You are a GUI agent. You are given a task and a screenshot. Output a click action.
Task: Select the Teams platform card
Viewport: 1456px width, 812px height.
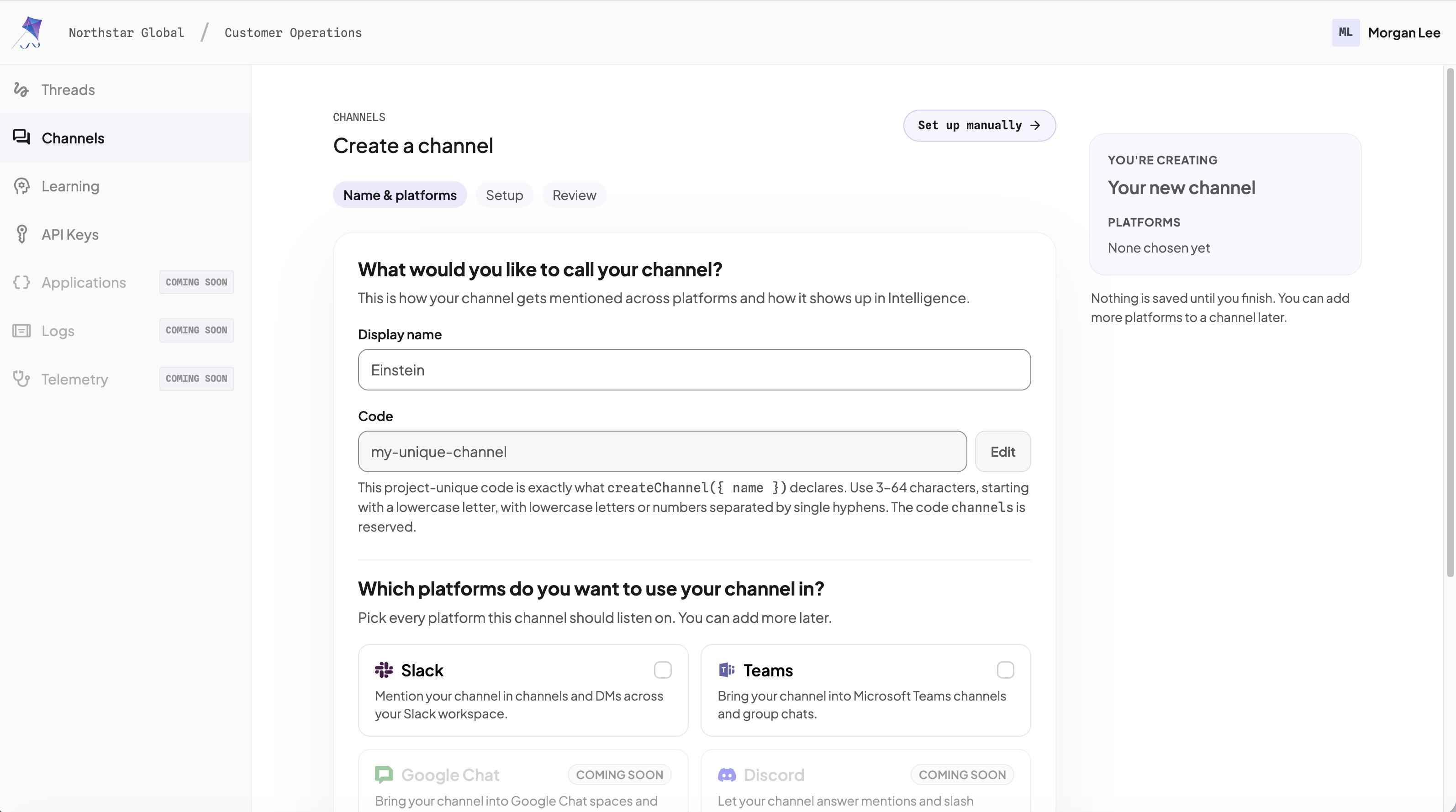(x=865, y=690)
